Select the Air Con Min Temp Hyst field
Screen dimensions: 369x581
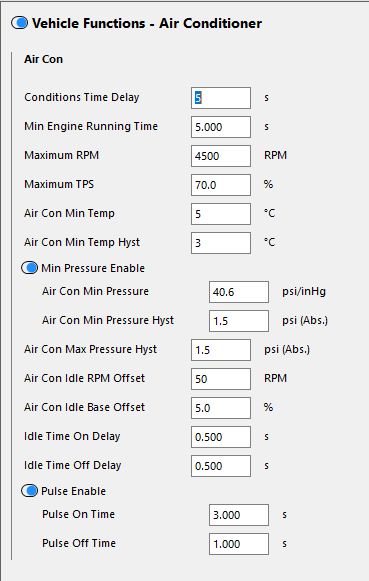tap(221, 243)
